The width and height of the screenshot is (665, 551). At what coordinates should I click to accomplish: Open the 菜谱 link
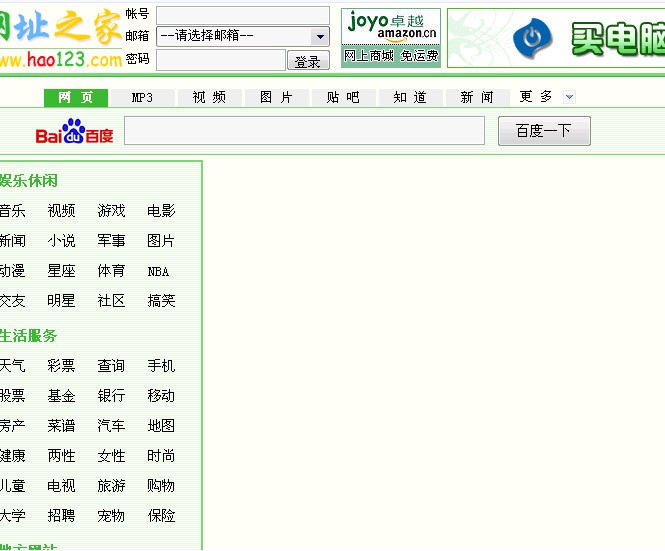[x=61, y=425]
